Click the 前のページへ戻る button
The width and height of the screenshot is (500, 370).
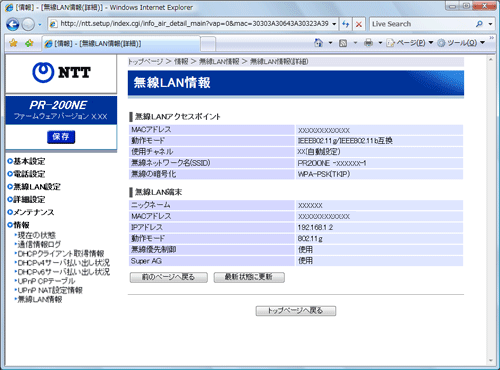(169, 277)
